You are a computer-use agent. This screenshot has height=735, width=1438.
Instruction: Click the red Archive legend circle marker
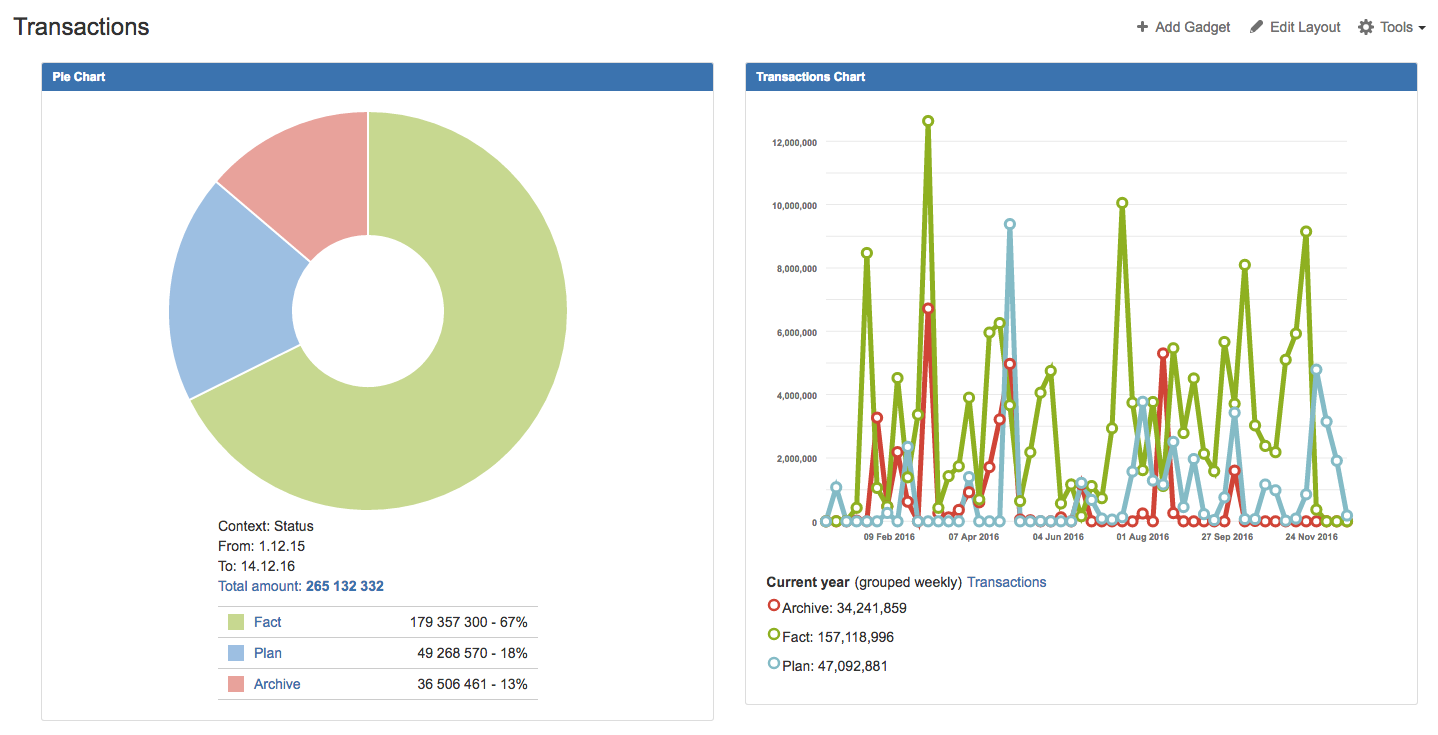[773, 606]
